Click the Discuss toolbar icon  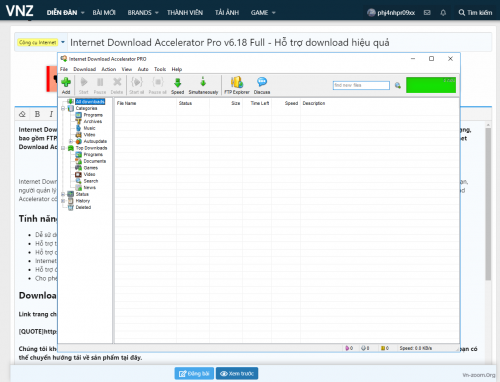pos(262,85)
